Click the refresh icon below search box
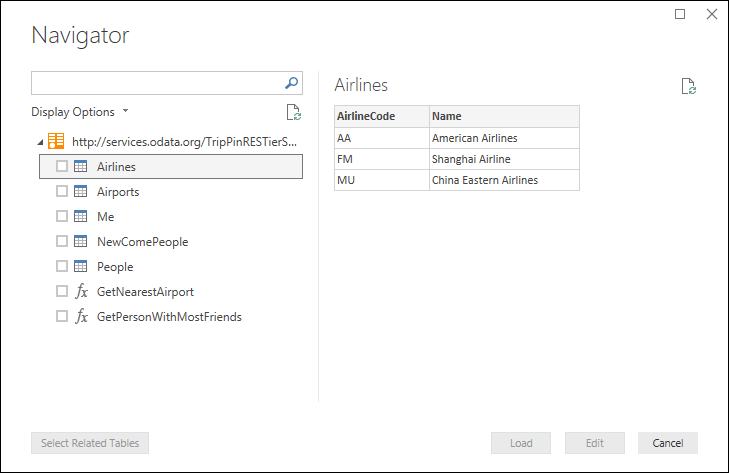Screen dimensions: 729x473 click(293, 112)
